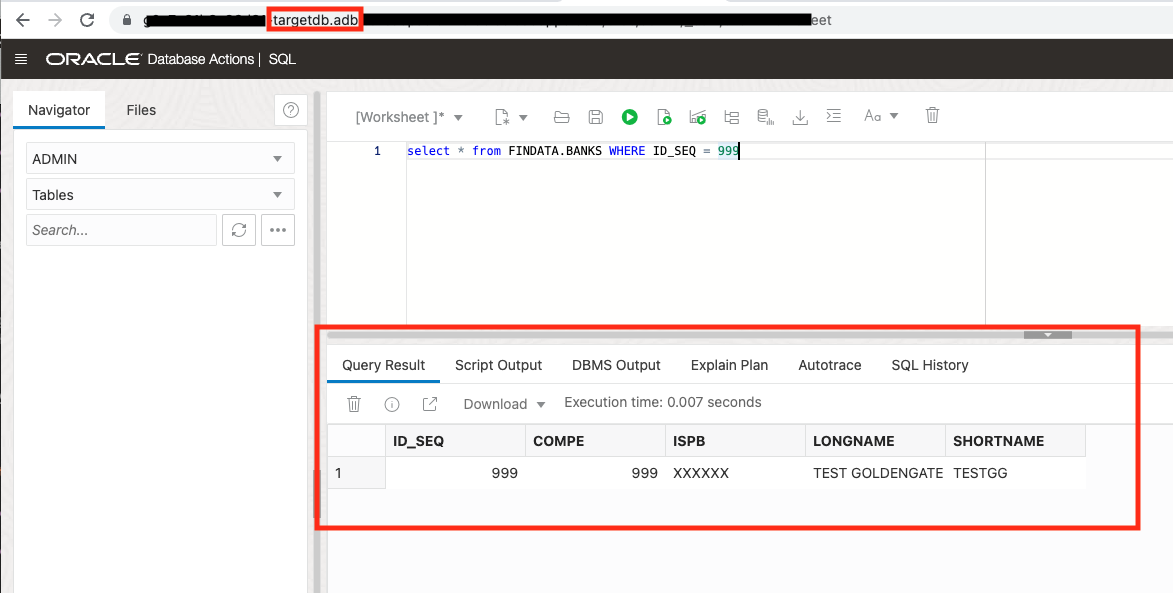Go back in browser history

tap(23, 20)
